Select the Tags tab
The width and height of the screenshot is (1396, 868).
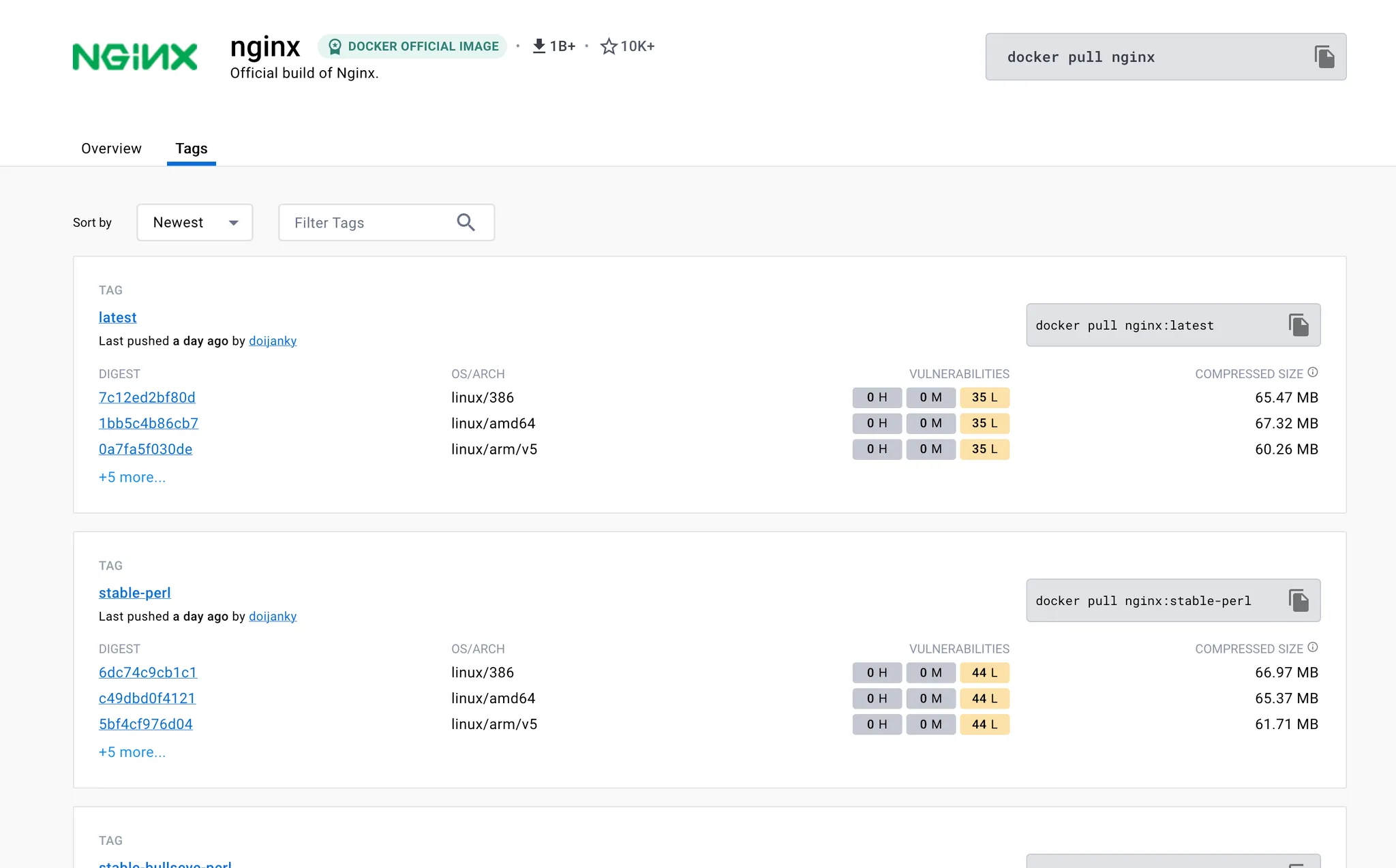click(191, 149)
